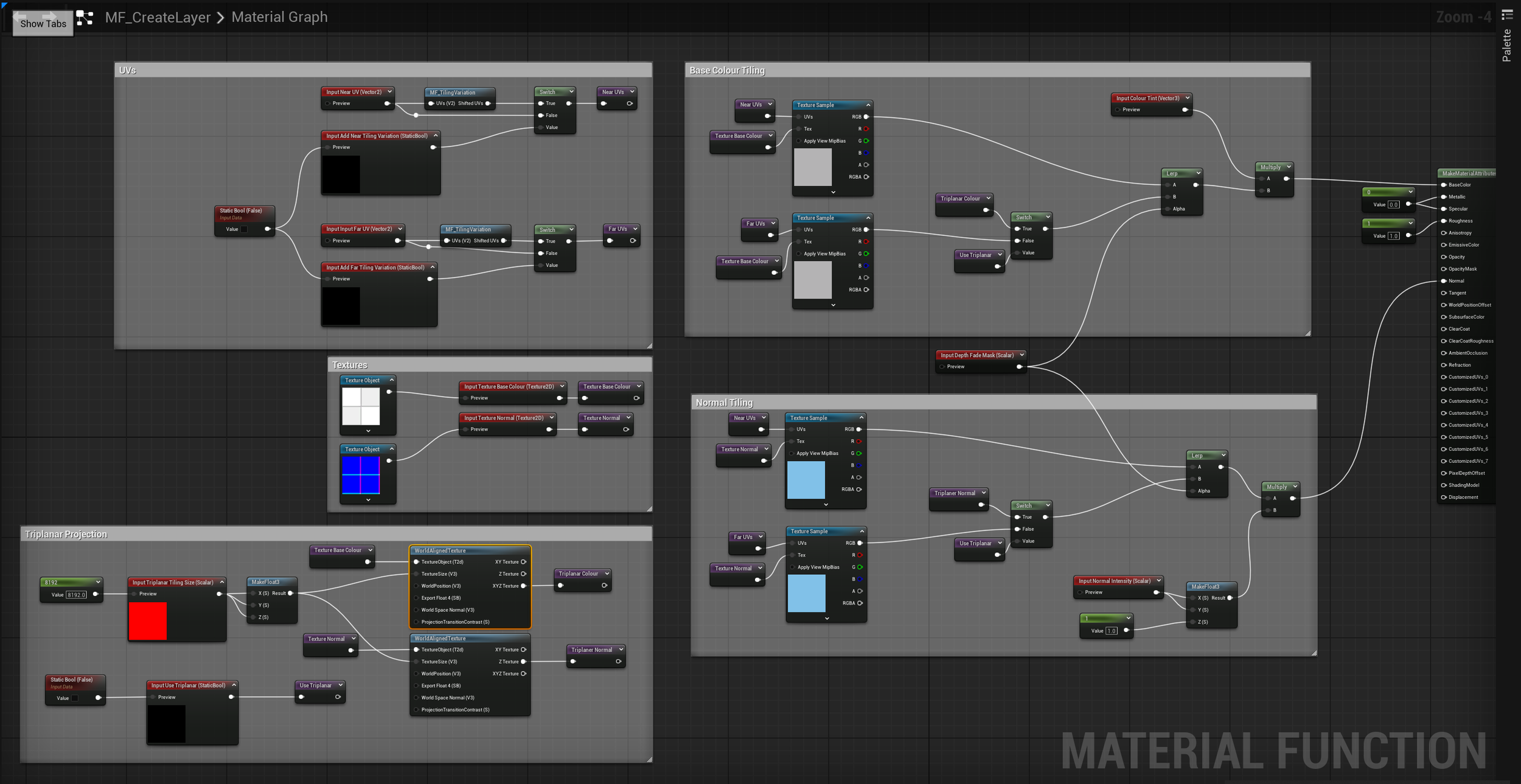
Task: Click the blue normal texture thumbnail in the Textures group
Action: [x=361, y=475]
